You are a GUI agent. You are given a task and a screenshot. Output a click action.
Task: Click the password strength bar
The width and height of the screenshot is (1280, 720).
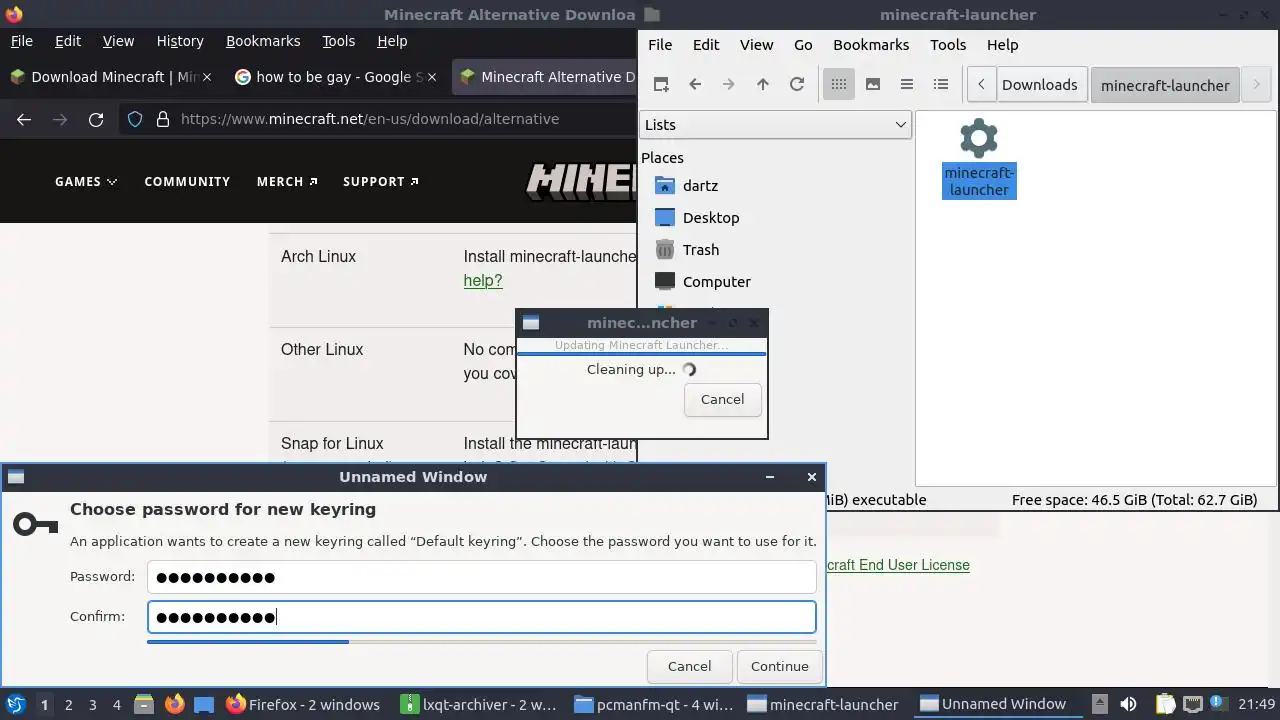pos(481,642)
